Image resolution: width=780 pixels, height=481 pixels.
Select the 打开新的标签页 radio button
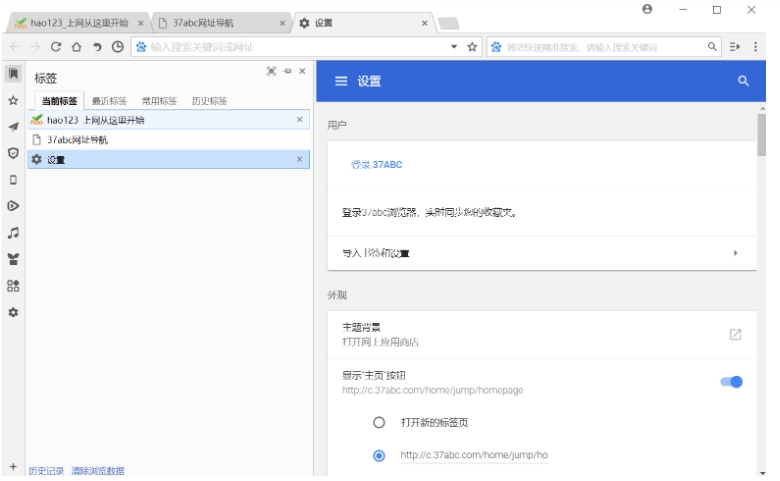(379, 422)
